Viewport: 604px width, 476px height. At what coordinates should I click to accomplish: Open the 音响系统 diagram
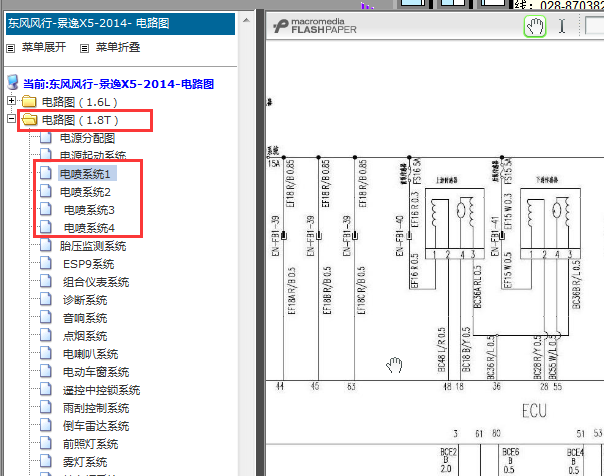click(x=85, y=318)
